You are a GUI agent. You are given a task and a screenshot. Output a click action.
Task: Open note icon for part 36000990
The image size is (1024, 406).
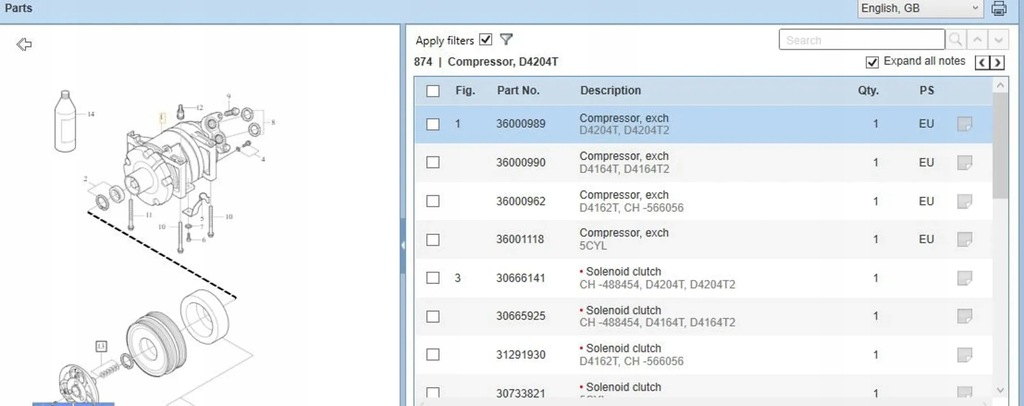click(x=964, y=162)
